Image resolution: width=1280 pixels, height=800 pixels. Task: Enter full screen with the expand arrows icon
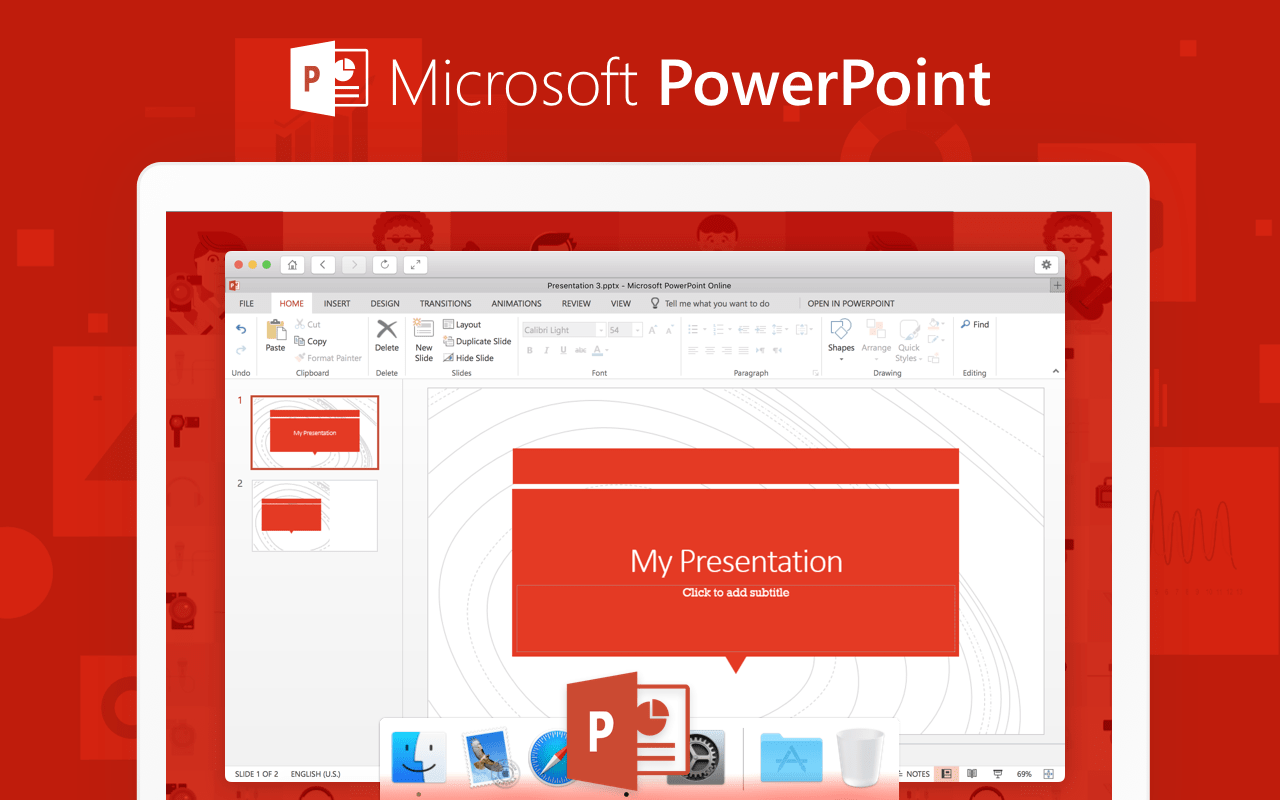point(416,265)
